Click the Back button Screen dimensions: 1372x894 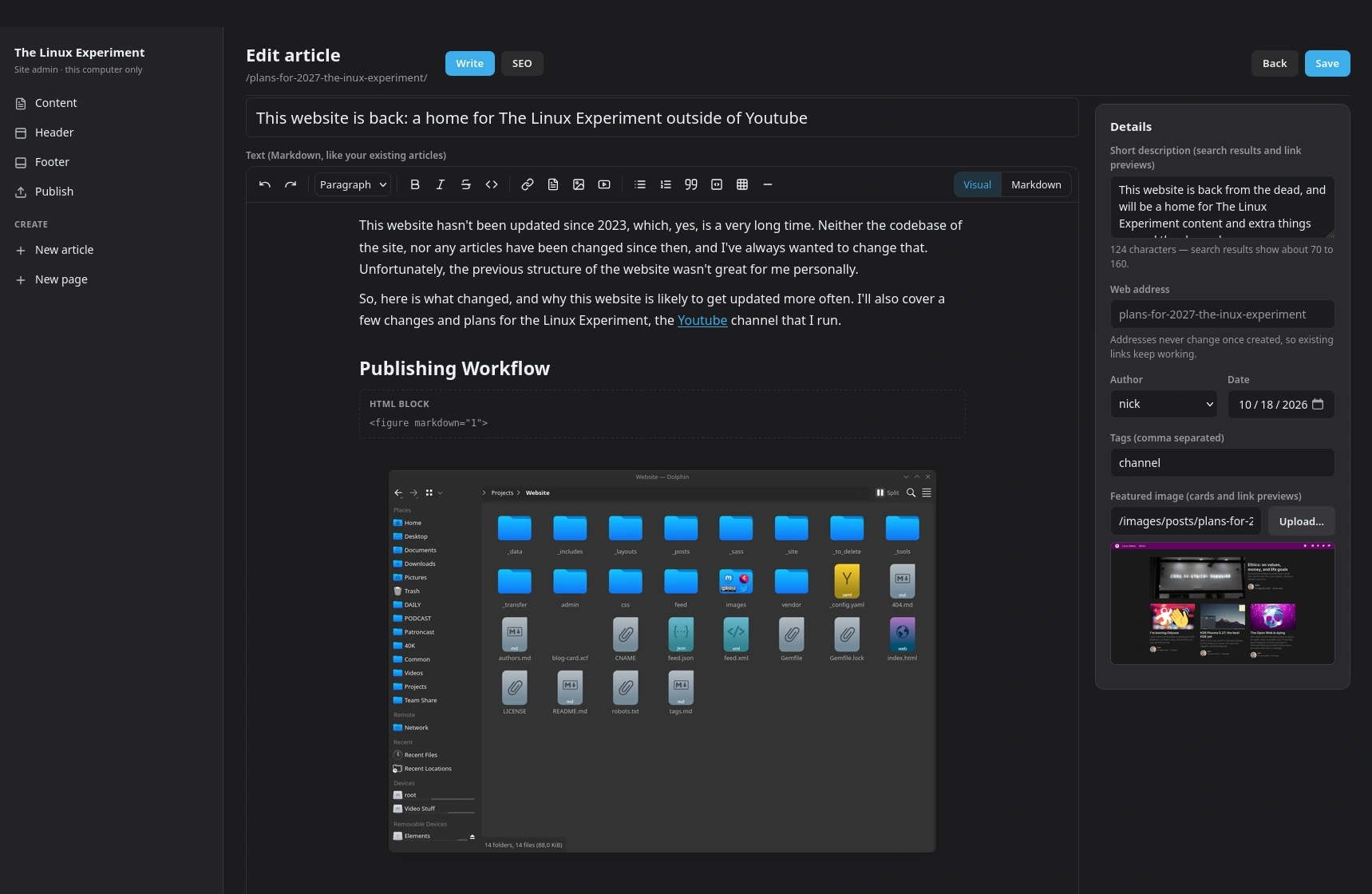1275,63
